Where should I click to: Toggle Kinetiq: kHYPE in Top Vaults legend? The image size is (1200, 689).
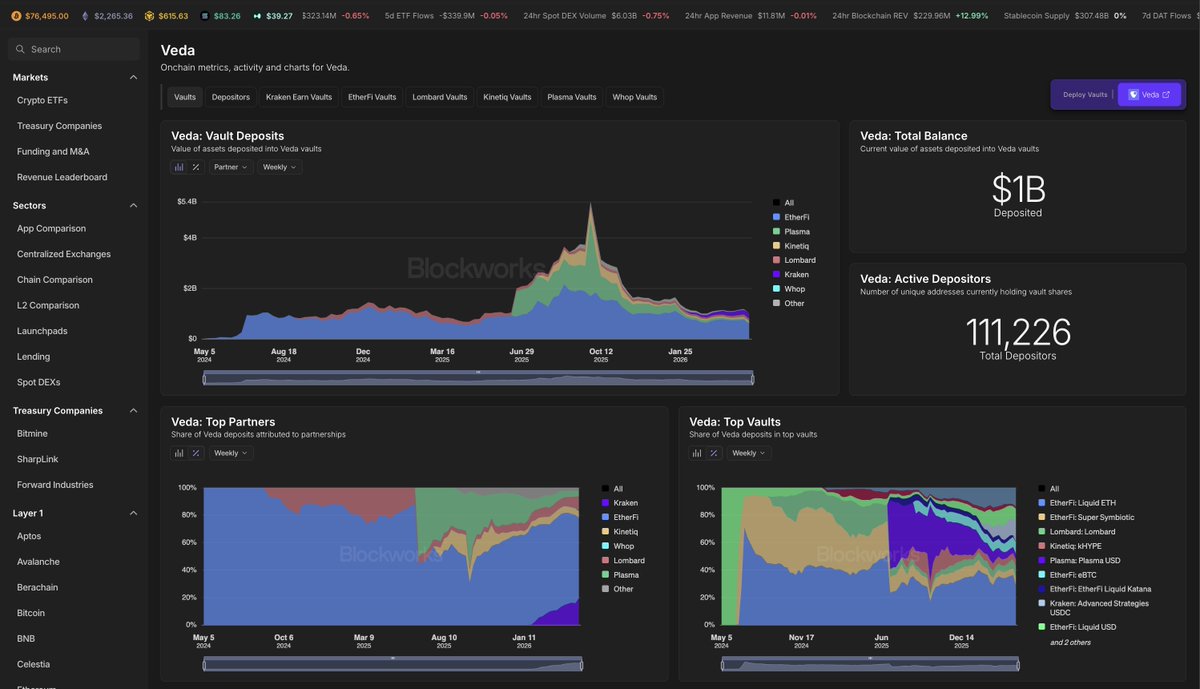coord(1071,546)
